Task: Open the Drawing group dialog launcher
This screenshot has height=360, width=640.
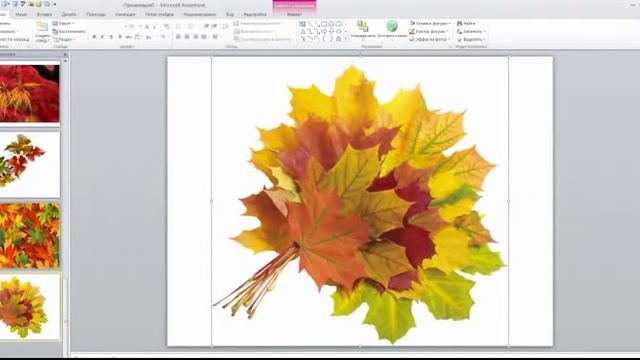Action: tap(450, 47)
